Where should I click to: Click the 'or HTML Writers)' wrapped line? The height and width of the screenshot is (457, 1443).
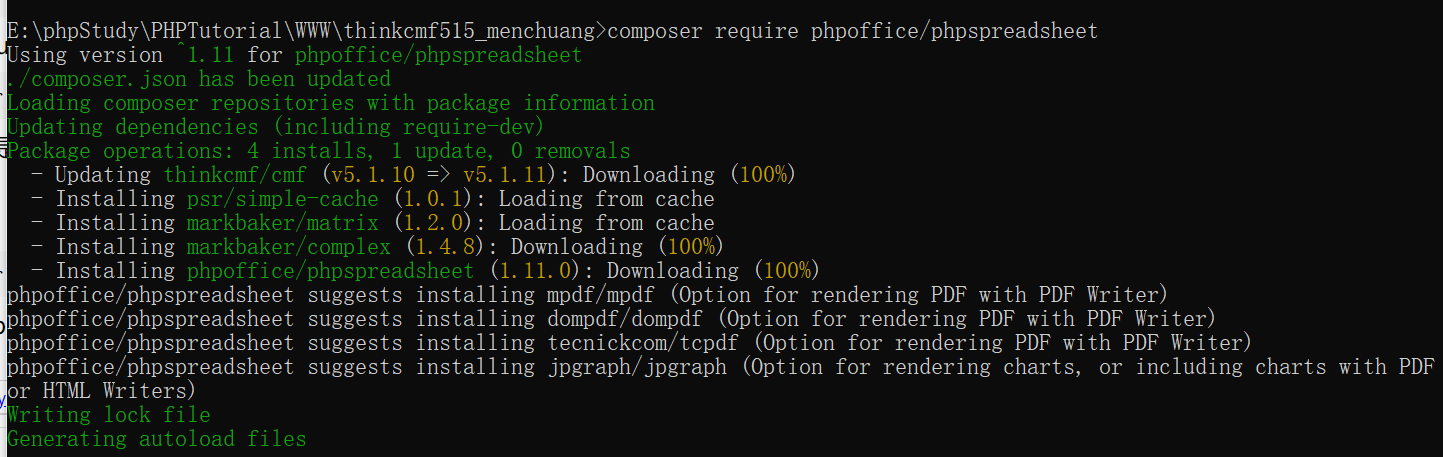tap(100, 391)
